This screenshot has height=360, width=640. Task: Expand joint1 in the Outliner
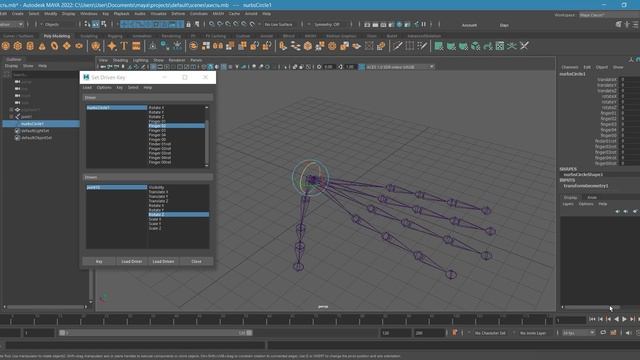coord(11,117)
